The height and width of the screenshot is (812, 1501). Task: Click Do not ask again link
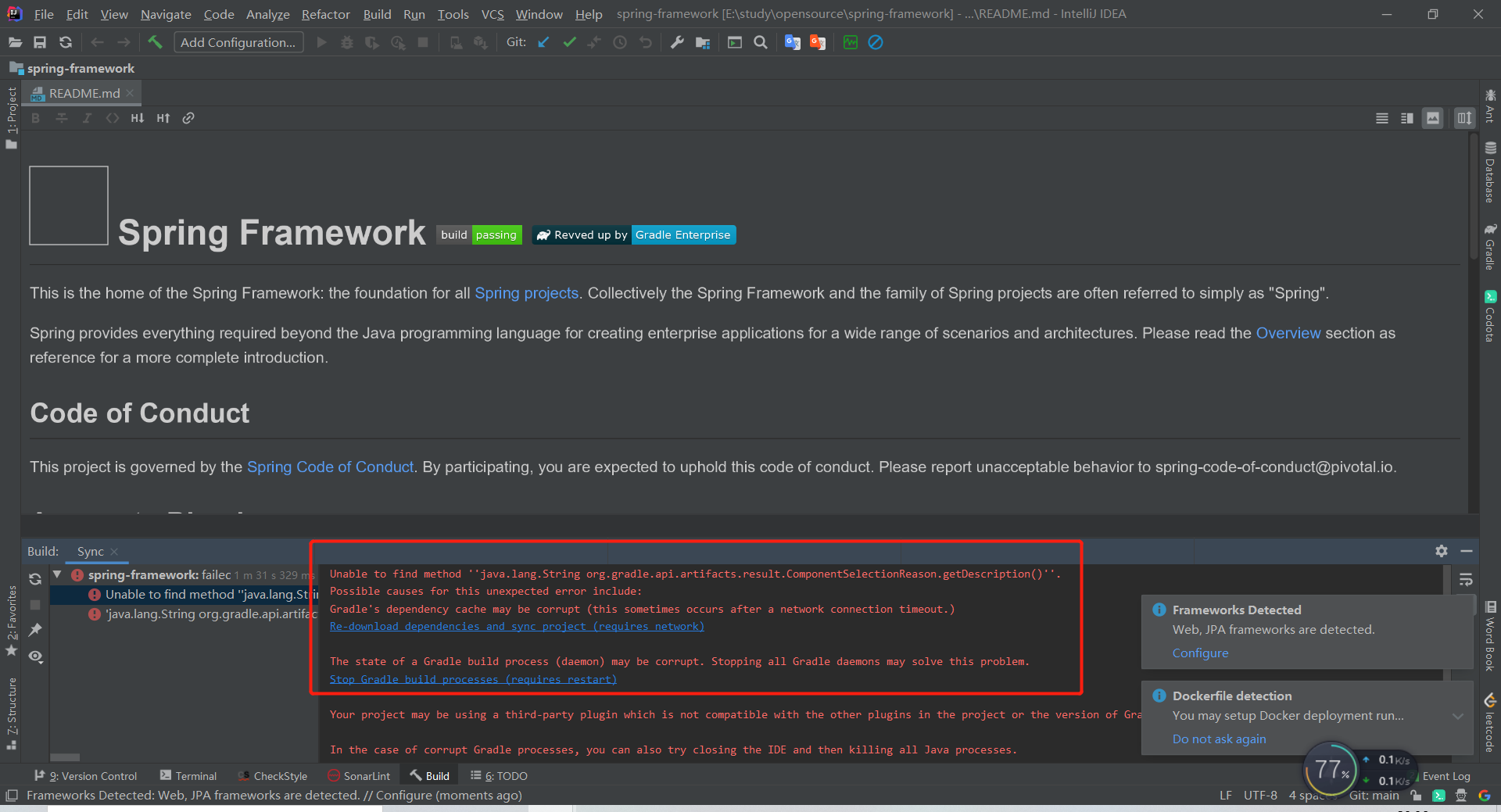(1219, 739)
